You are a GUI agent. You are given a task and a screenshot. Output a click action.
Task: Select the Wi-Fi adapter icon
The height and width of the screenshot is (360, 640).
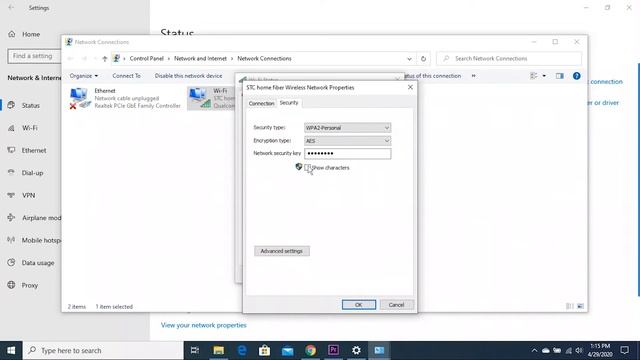coord(200,98)
